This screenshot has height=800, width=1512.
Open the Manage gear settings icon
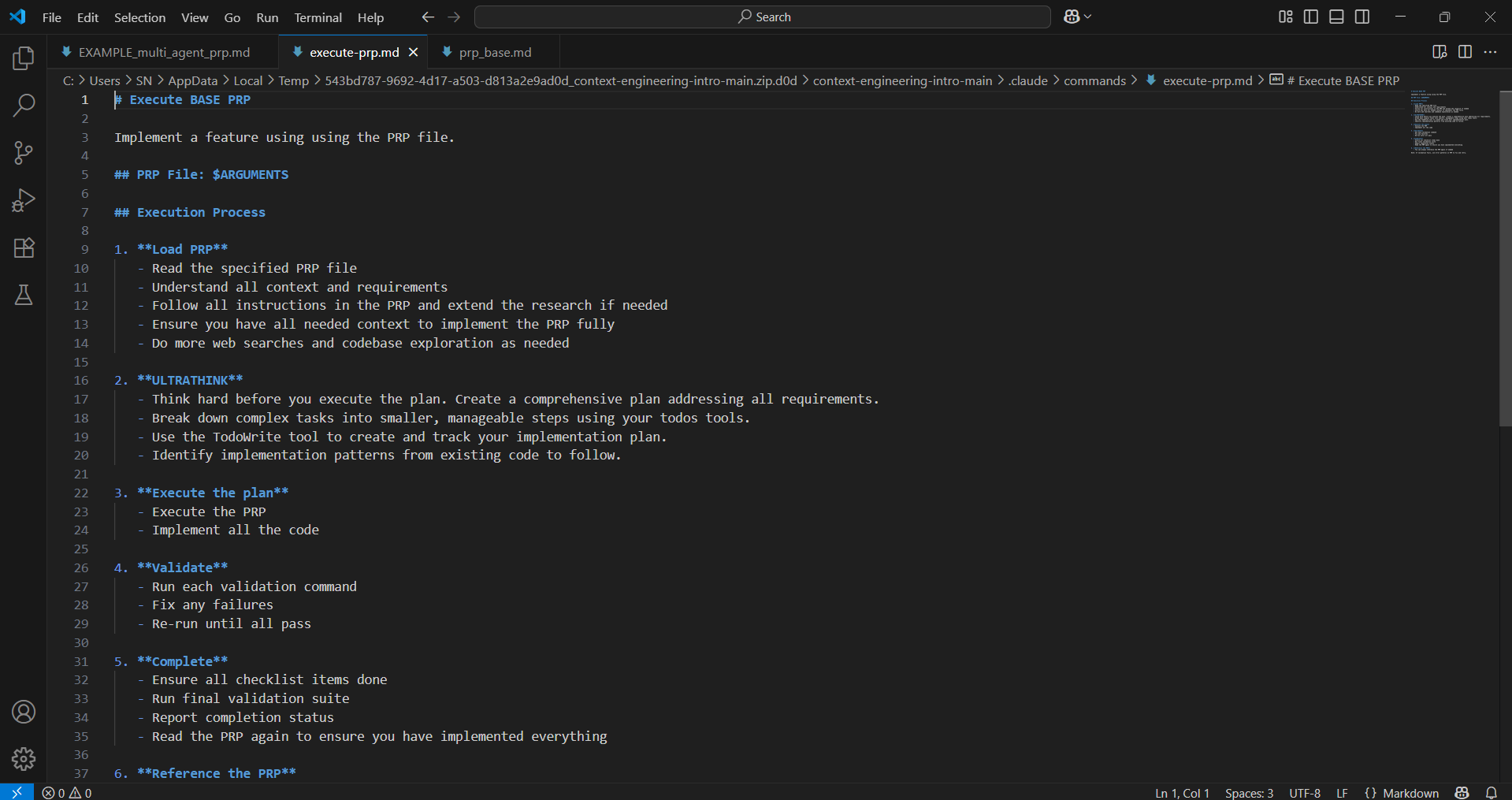pos(24,759)
